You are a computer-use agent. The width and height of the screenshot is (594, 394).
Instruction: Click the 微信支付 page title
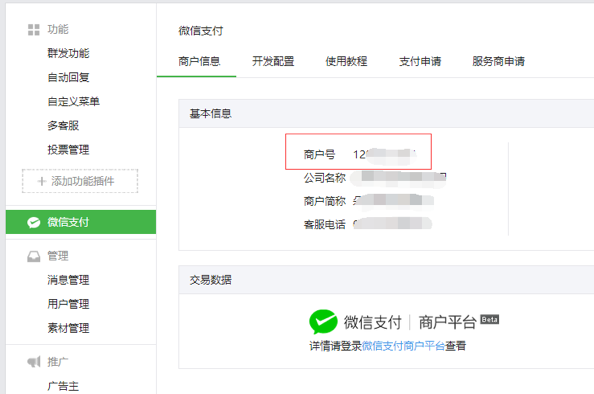pos(201,31)
